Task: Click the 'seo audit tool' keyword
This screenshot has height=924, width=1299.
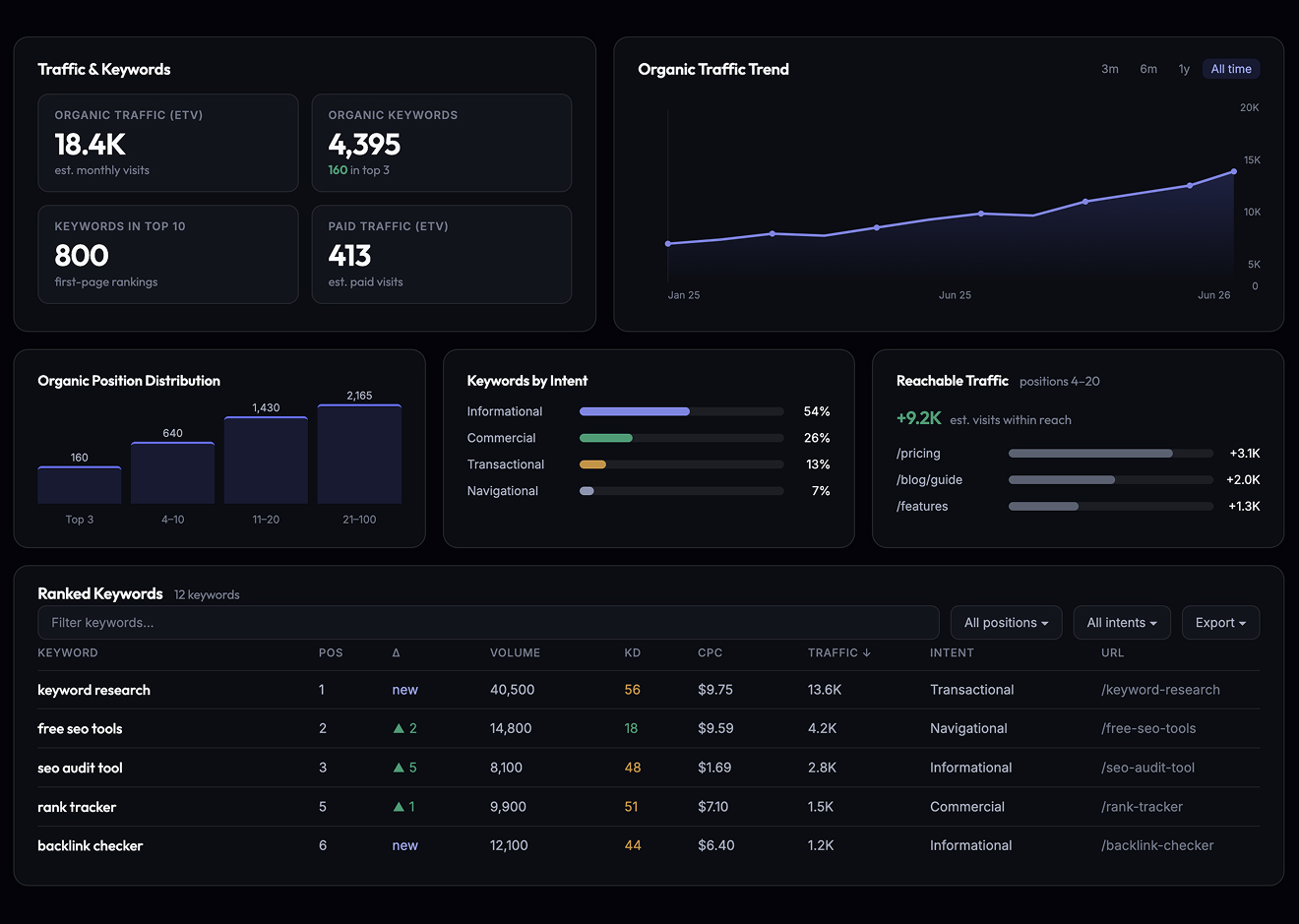Action: (x=80, y=768)
